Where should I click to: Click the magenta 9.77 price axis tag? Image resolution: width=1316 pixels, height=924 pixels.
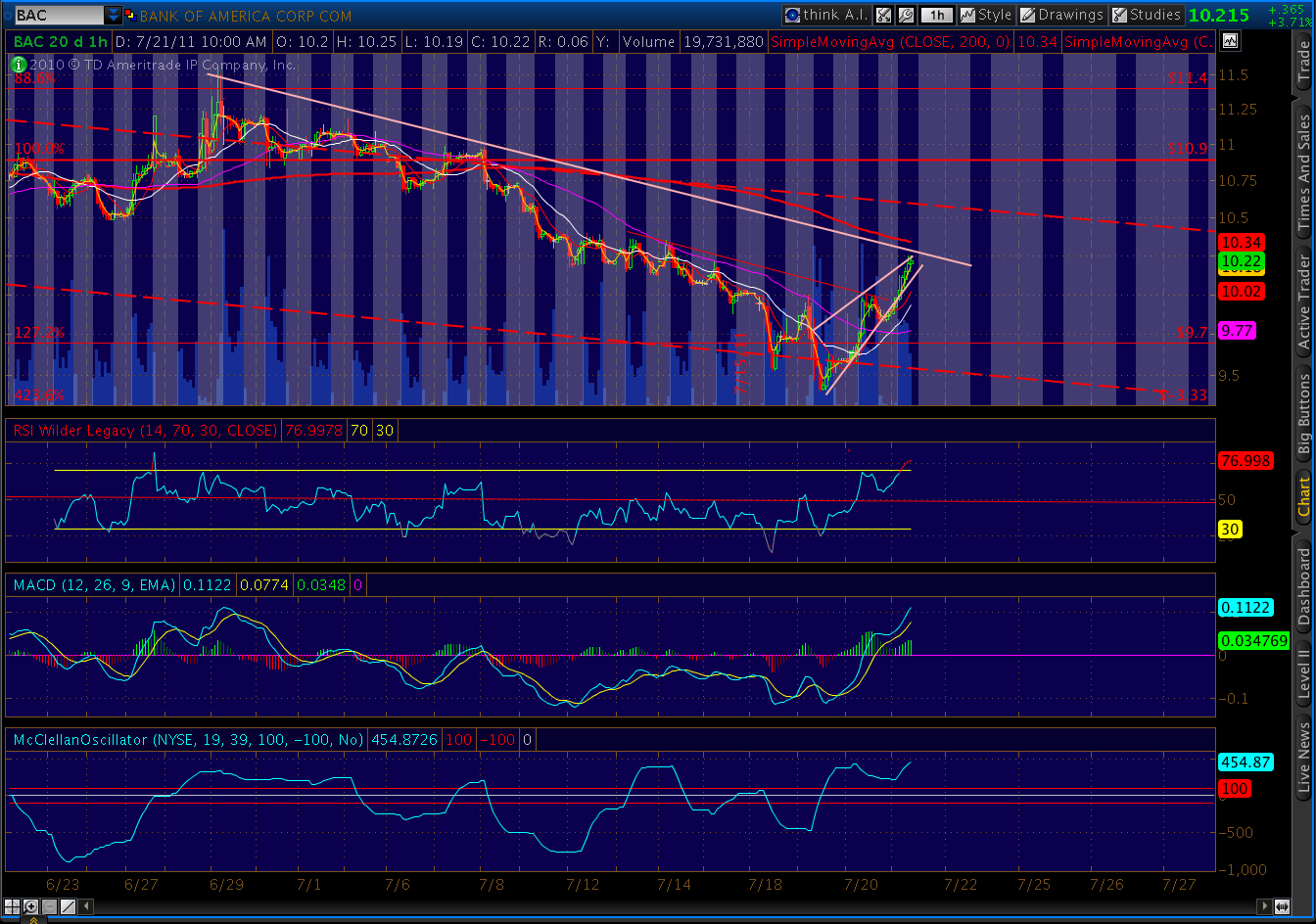tap(1236, 331)
